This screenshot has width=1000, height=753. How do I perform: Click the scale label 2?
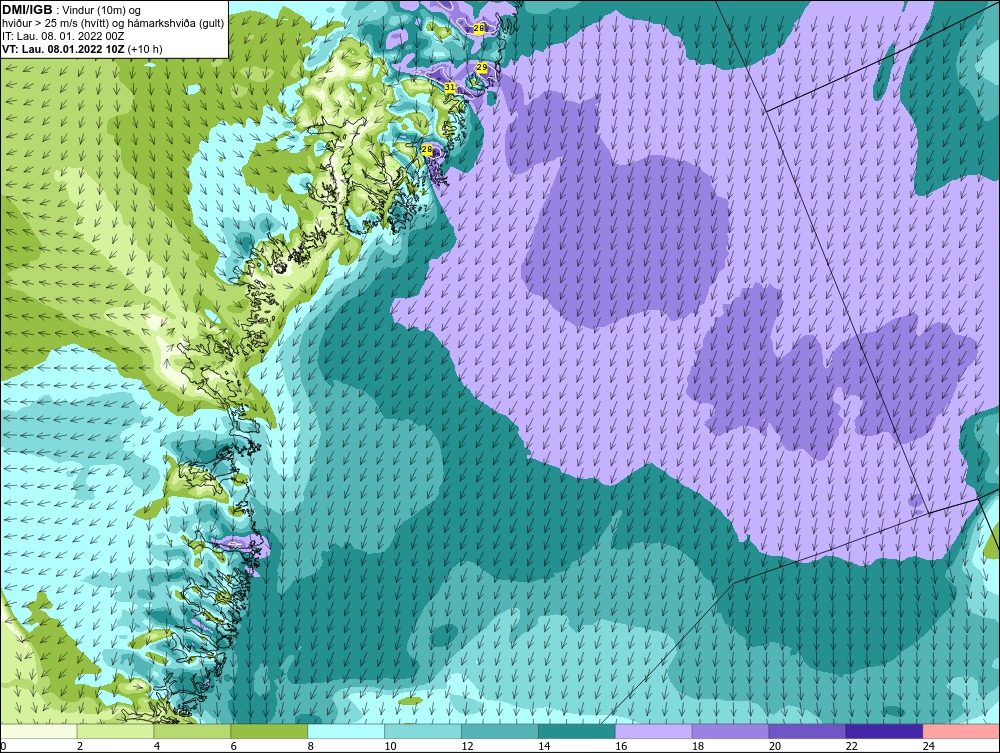(x=80, y=746)
